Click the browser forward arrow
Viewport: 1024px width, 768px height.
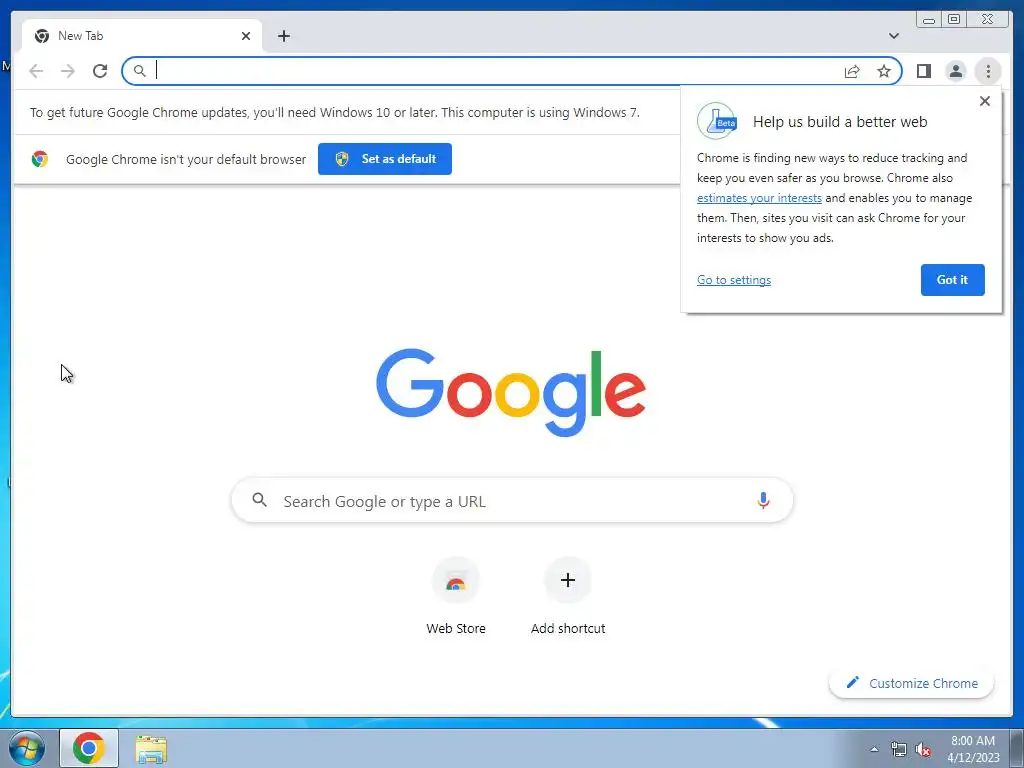68,71
